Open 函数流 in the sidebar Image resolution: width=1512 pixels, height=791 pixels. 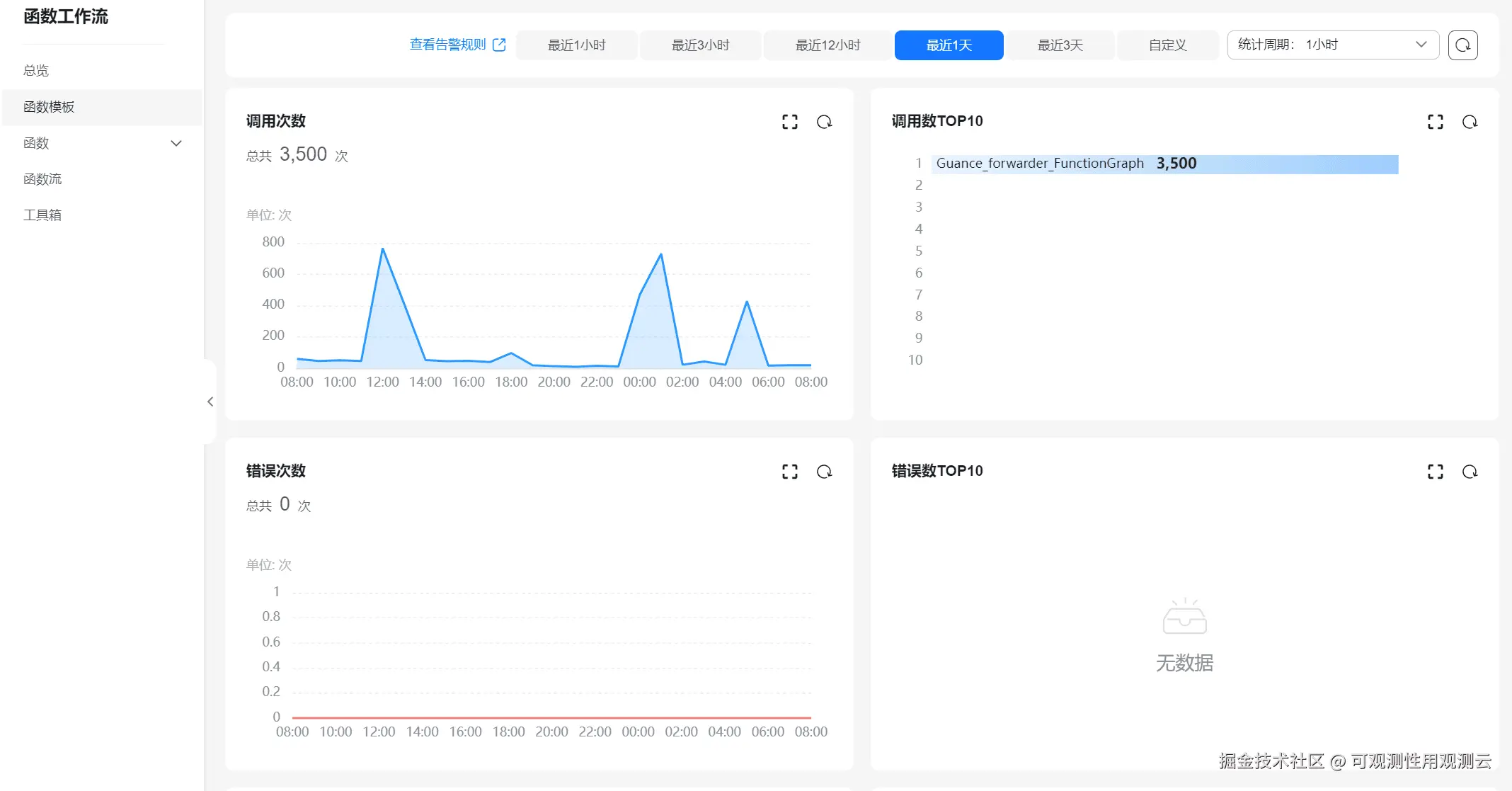(42, 179)
